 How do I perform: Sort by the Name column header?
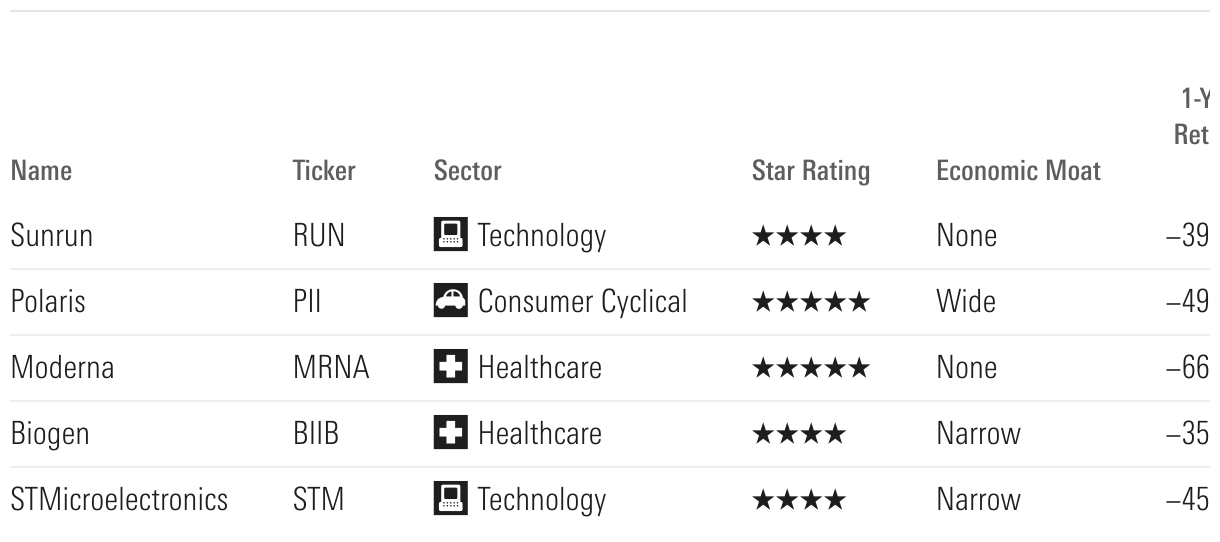point(41,171)
